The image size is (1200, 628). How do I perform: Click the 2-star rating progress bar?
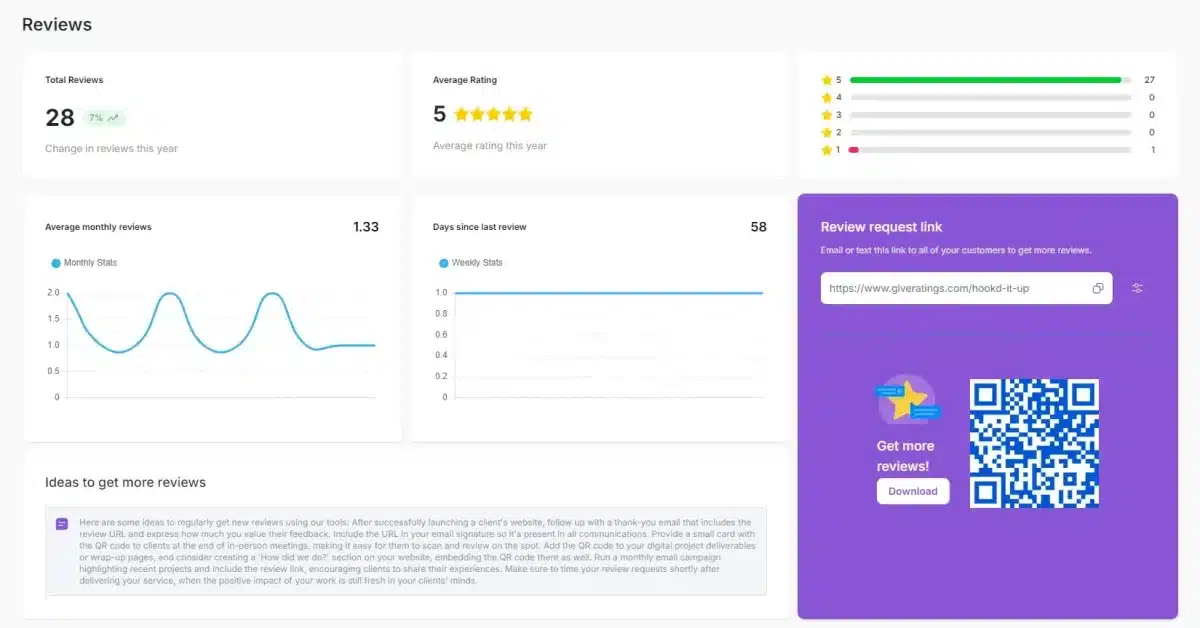tap(990, 133)
